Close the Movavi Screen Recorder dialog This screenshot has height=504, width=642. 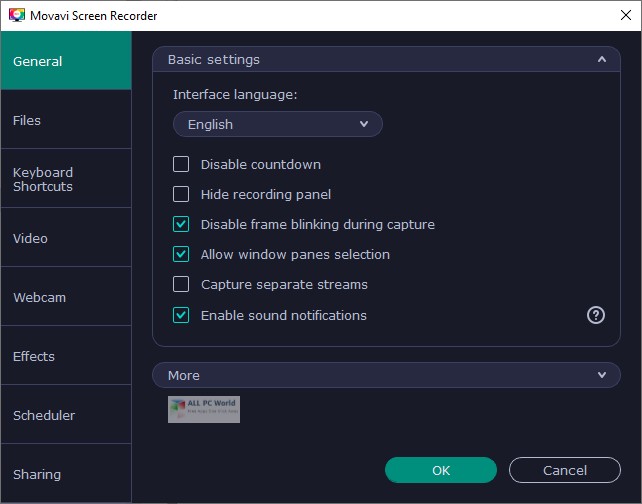626,15
